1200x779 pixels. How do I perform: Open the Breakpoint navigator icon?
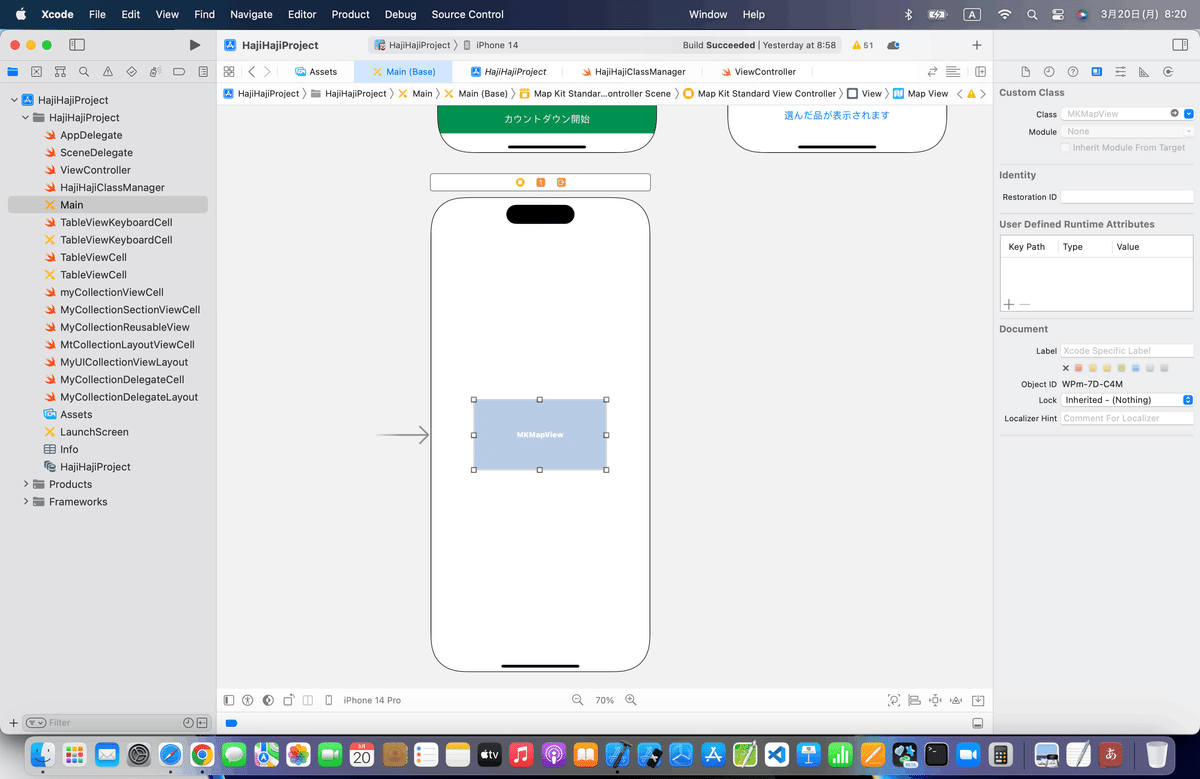180,72
